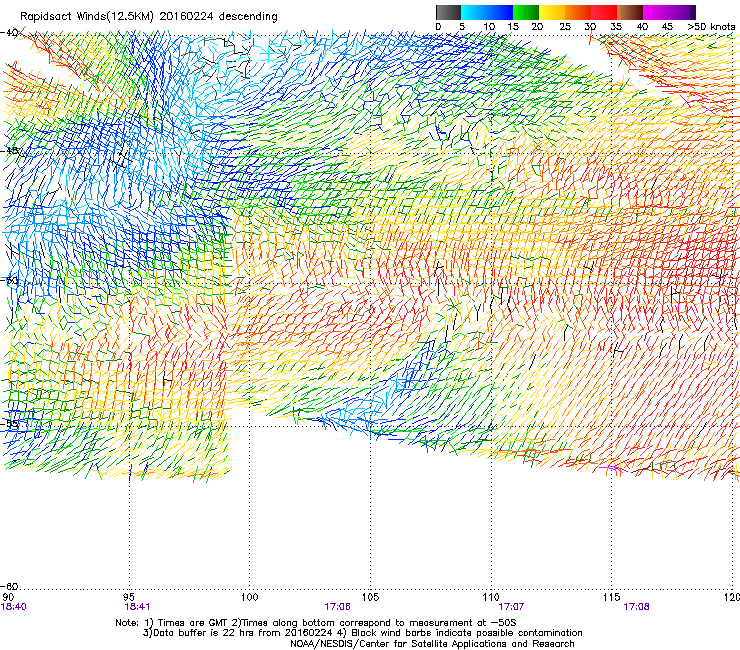Click the '25' label on the speed scale

point(565,27)
